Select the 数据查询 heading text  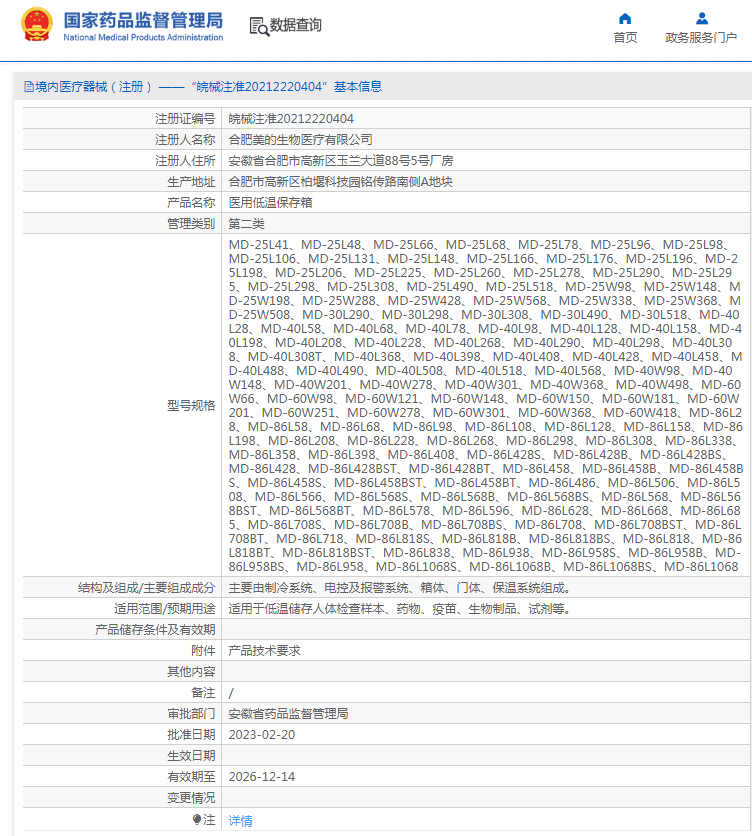295,25
